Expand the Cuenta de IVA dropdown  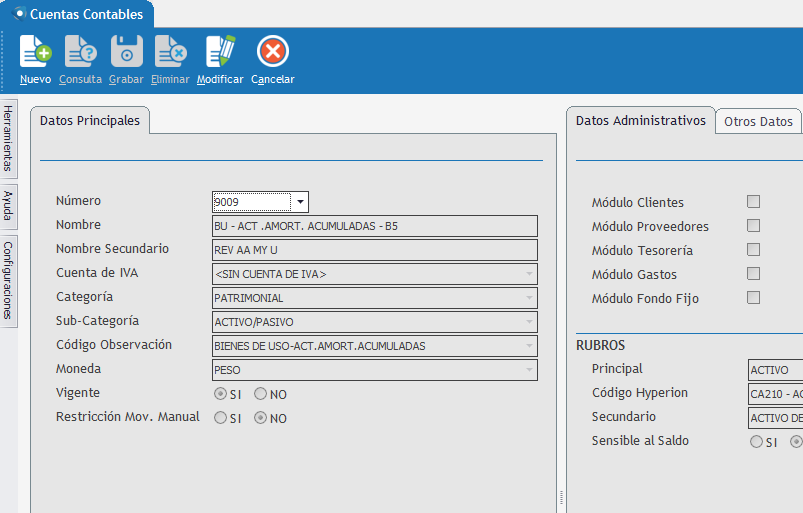point(529,274)
